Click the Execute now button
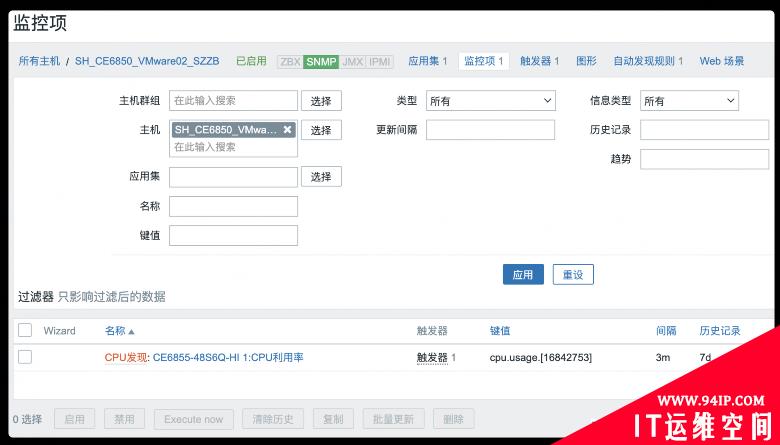This screenshot has width=780, height=445. coord(194,419)
